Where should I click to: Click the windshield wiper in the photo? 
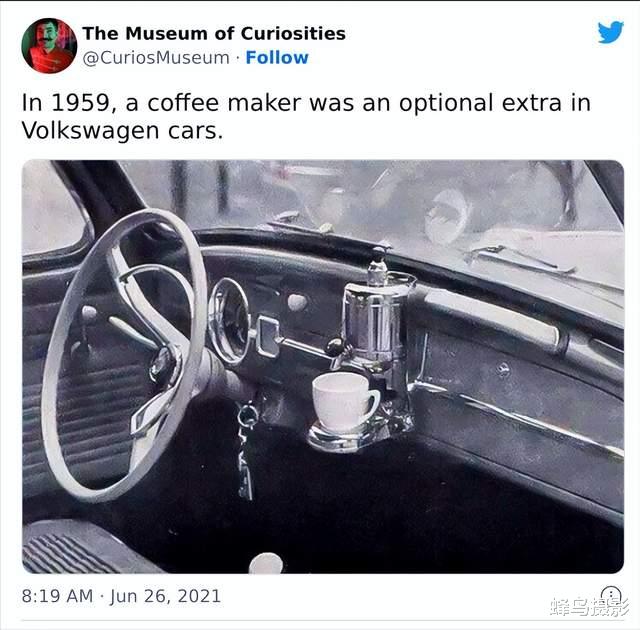[520, 258]
